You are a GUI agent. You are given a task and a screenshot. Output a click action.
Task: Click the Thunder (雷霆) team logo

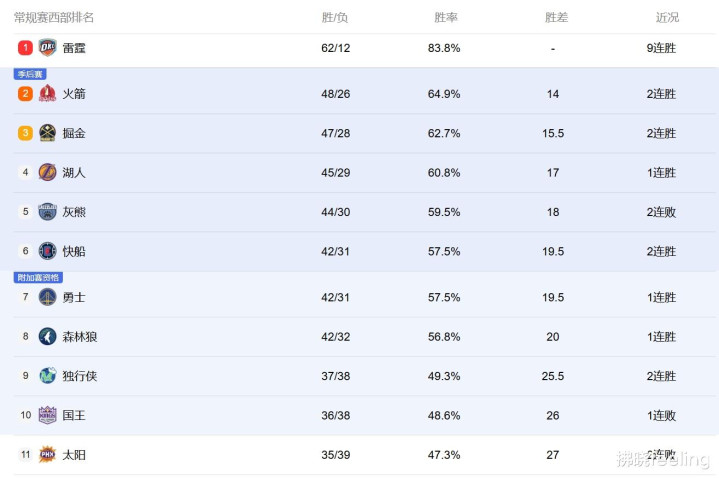click(x=48, y=48)
